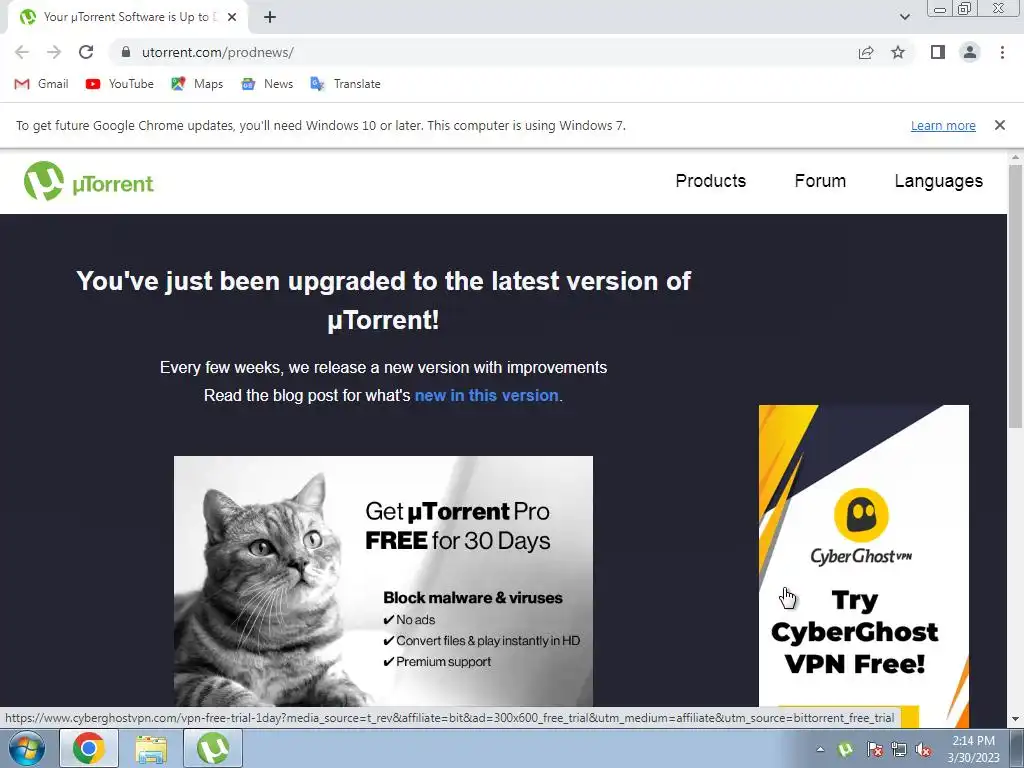The height and width of the screenshot is (768, 1024).
Task: Click the µTorrent Pro cat banner
Action: (383, 581)
